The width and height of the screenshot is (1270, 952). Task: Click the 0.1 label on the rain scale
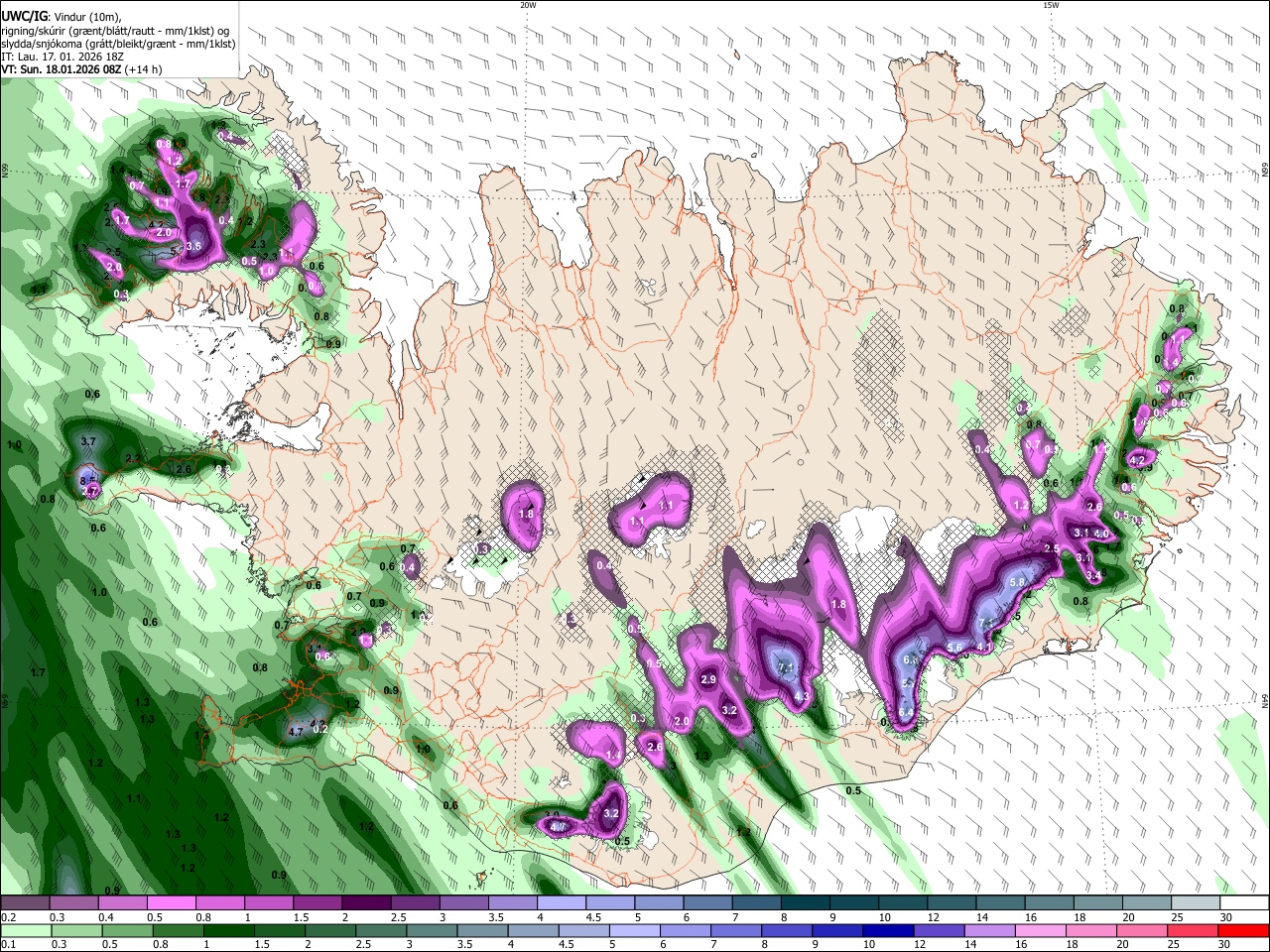(8, 945)
